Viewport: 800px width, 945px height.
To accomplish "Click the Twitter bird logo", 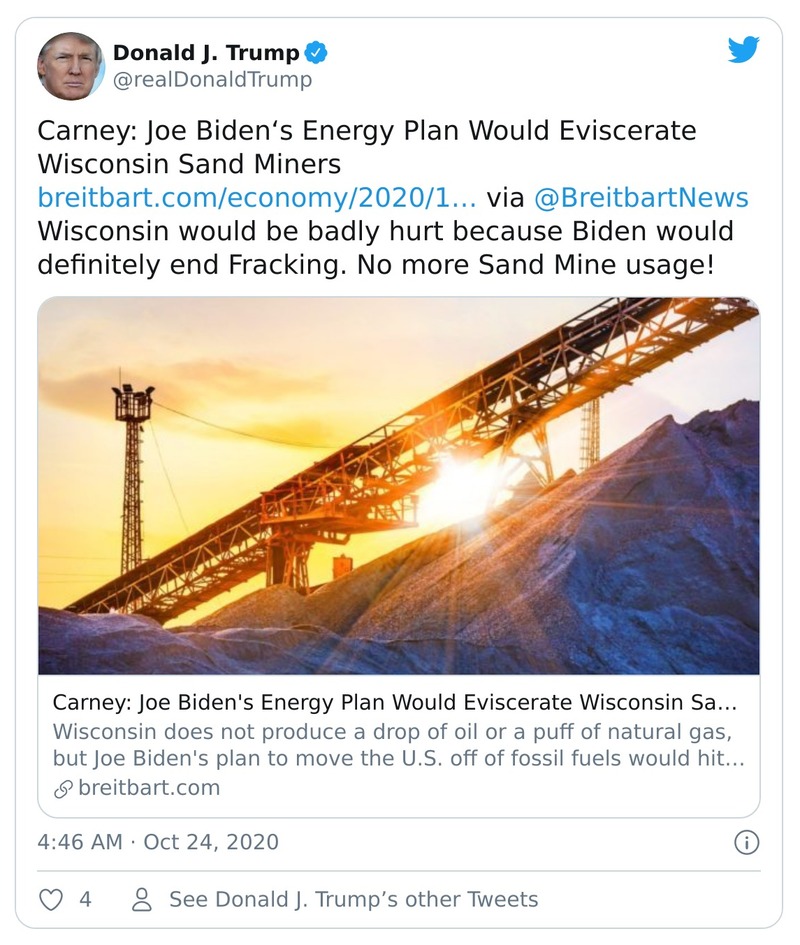I will [x=743, y=50].
